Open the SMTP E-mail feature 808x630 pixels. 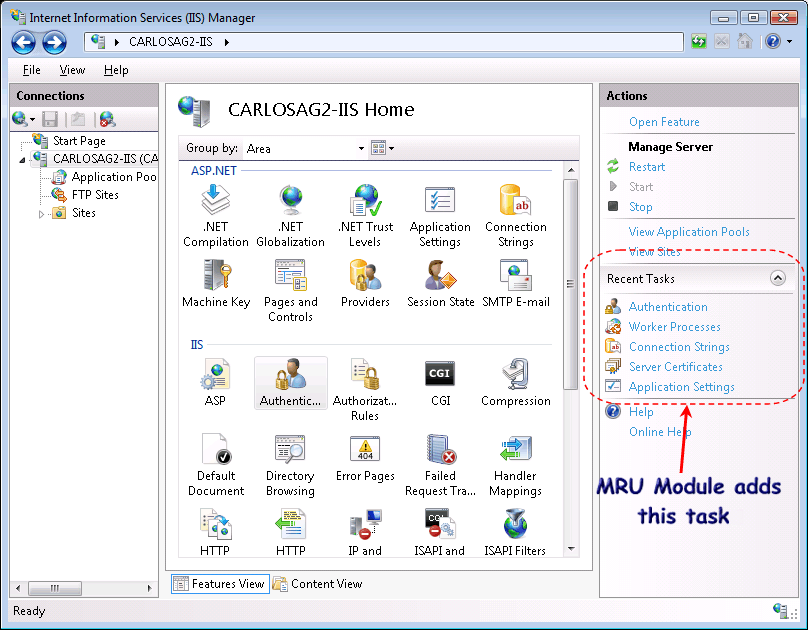516,284
